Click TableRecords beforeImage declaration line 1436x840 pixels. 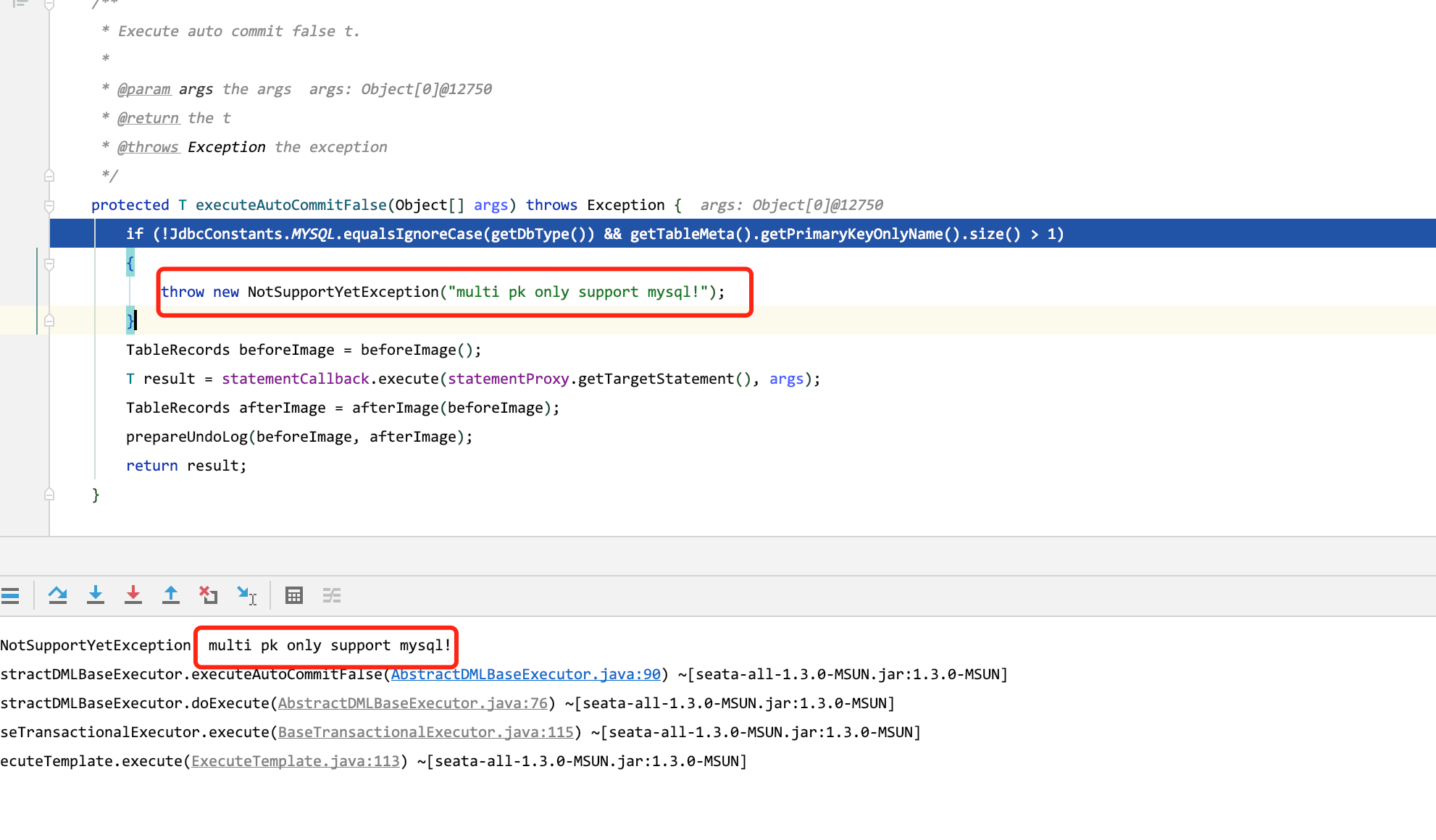(304, 350)
